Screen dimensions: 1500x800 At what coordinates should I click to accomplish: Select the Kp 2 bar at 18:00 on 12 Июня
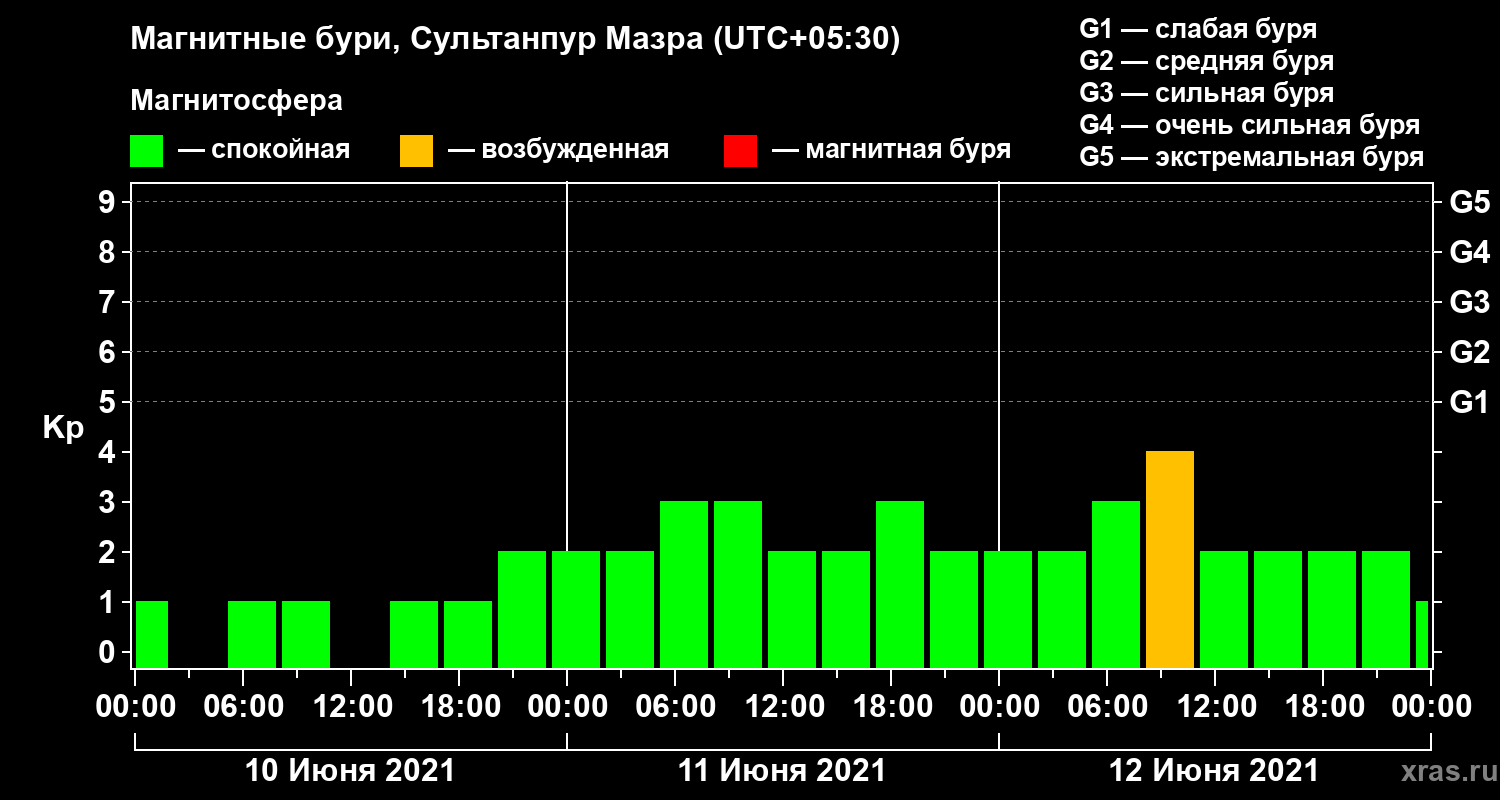click(x=1332, y=610)
